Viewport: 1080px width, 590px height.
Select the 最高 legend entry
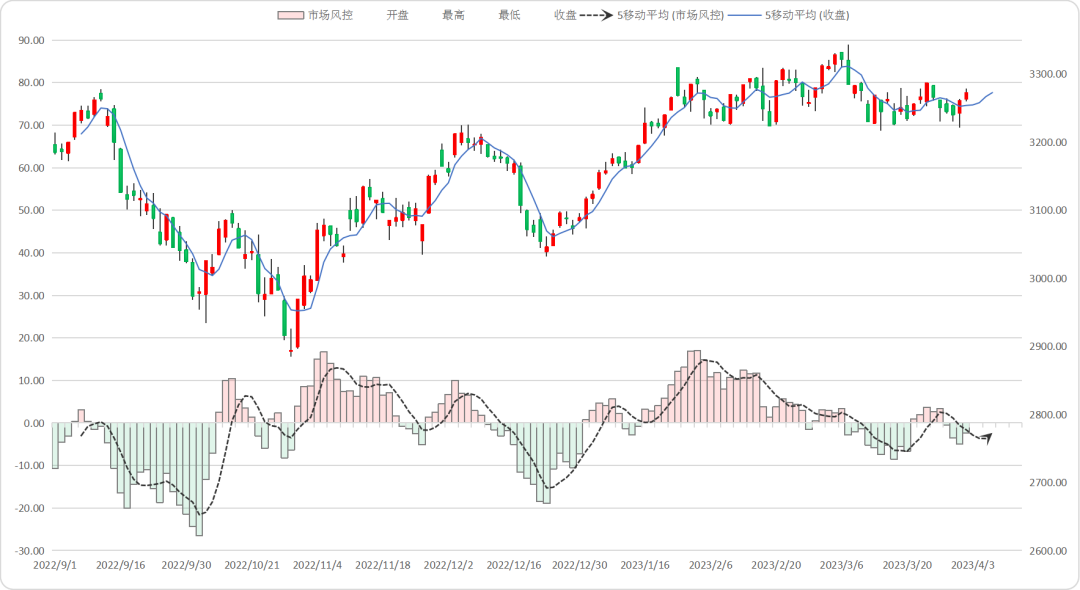453,15
